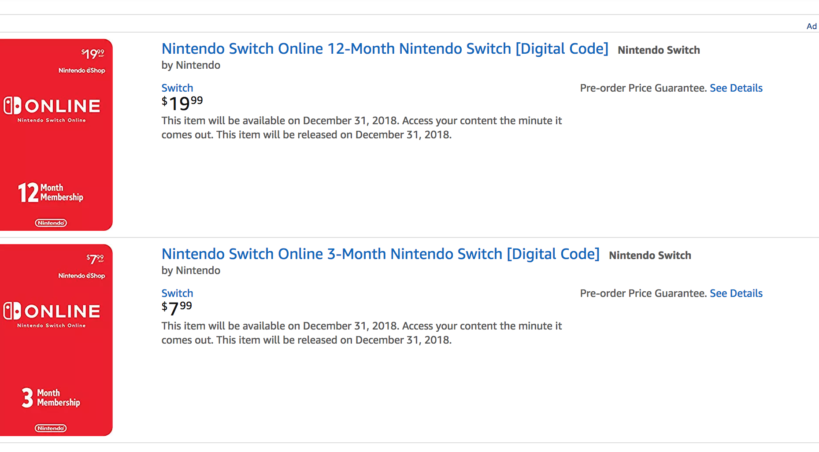The height and width of the screenshot is (452, 819).
Task: Open the 3-Month Nintendo Switch Online title link
Action: click(x=380, y=254)
